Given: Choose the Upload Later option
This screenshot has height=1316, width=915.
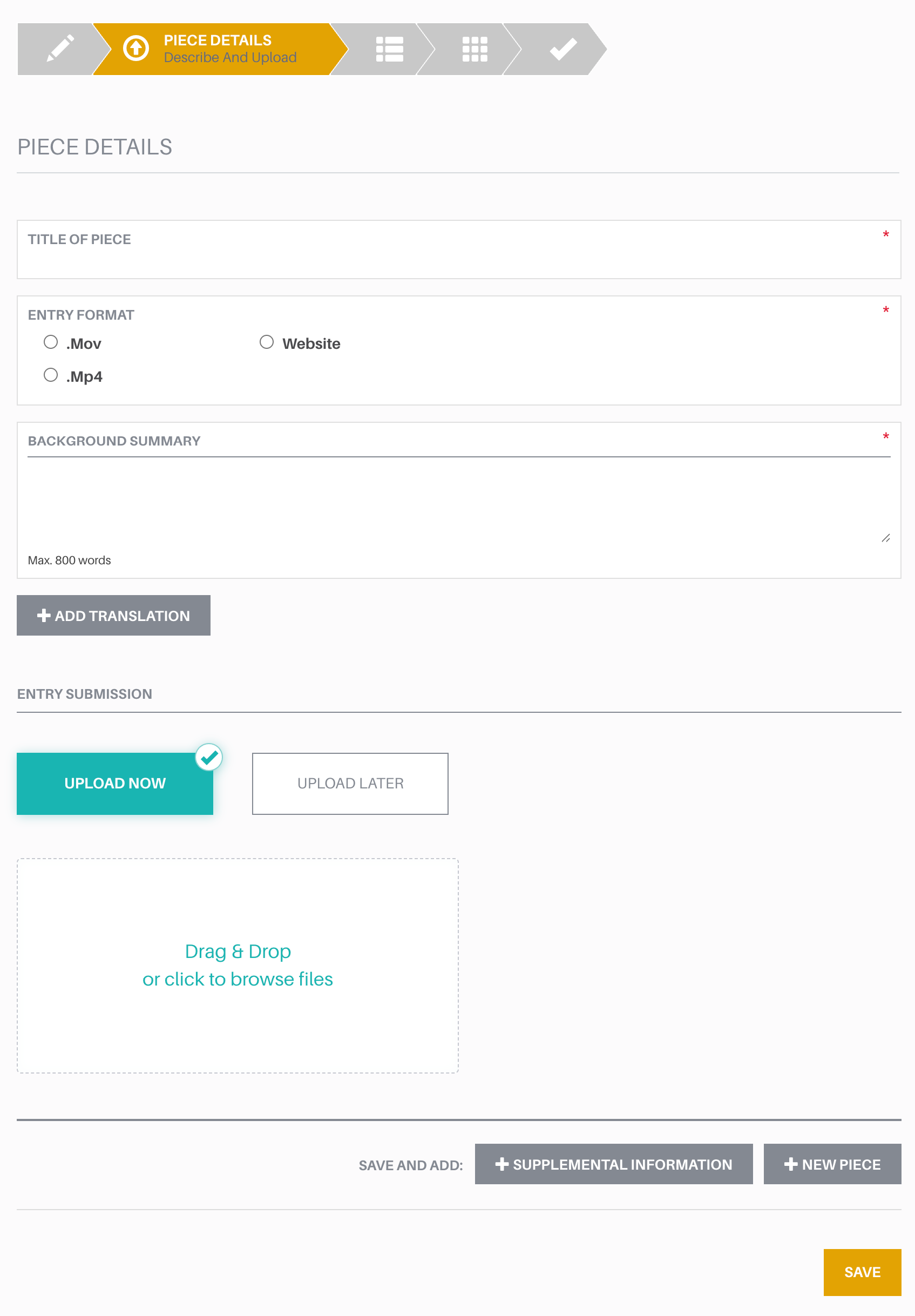Looking at the screenshot, I should coord(350,783).
